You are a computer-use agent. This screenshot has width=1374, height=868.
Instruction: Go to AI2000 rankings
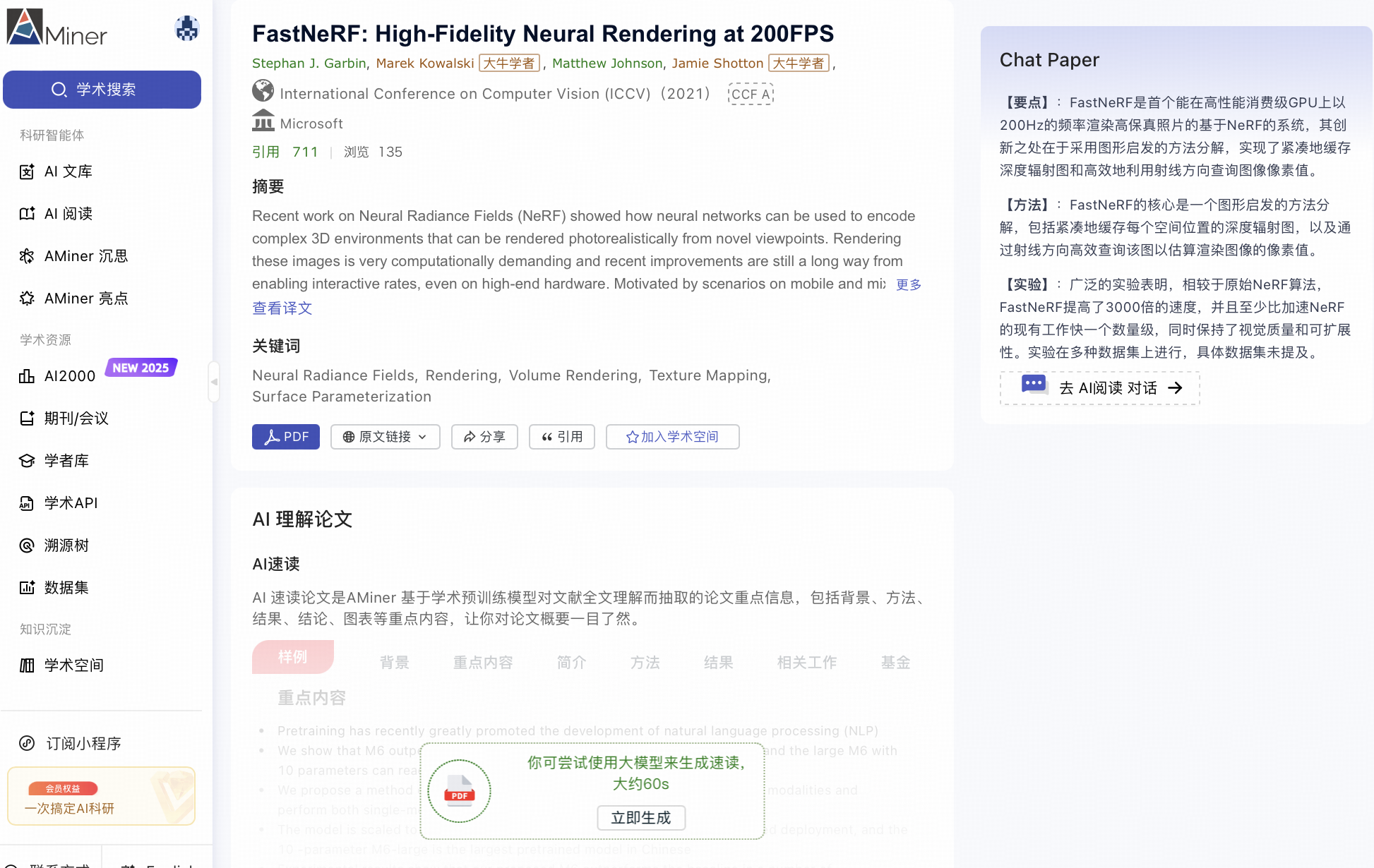tap(69, 376)
